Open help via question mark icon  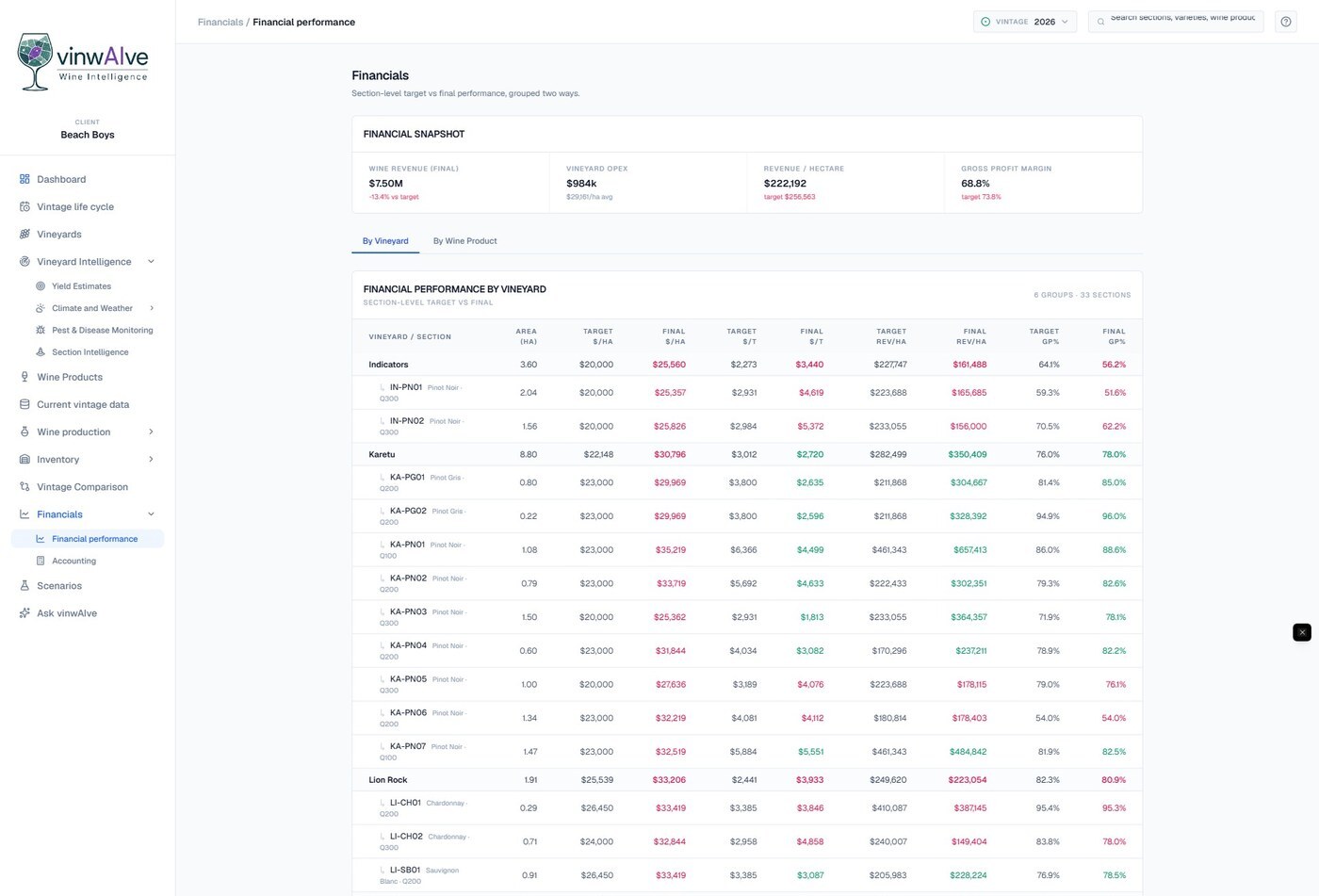(1286, 22)
